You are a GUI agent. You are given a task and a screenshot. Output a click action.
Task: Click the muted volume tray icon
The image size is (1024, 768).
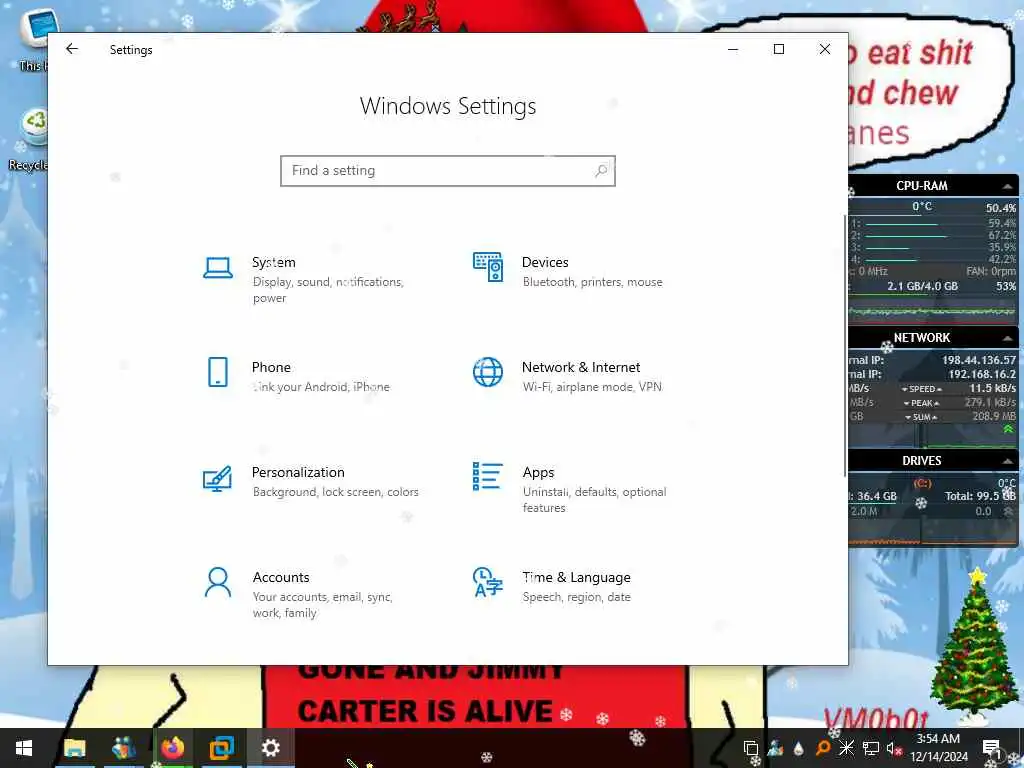pos(894,748)
